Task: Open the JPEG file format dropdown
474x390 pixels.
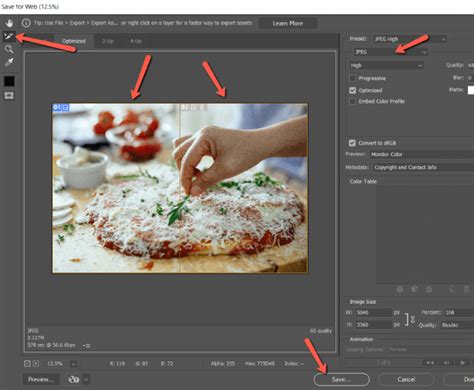Action: tap(390, 52)
